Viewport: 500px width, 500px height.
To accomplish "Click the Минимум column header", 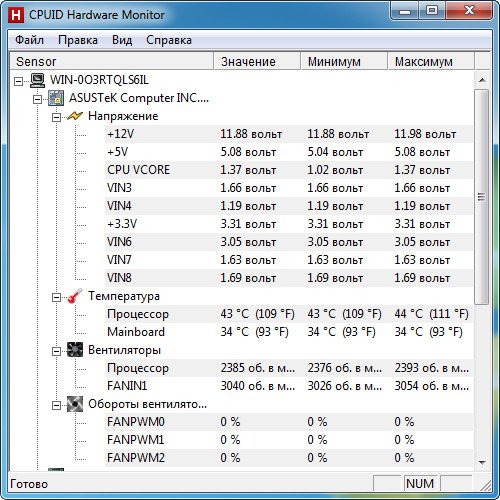I will 344,61.
